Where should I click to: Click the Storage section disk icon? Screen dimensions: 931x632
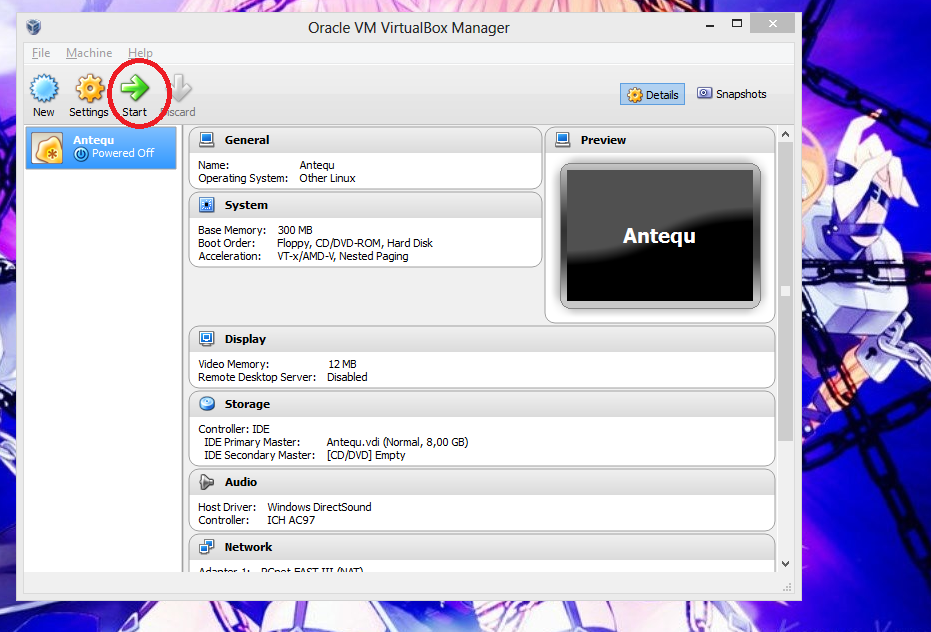(207, 404)
